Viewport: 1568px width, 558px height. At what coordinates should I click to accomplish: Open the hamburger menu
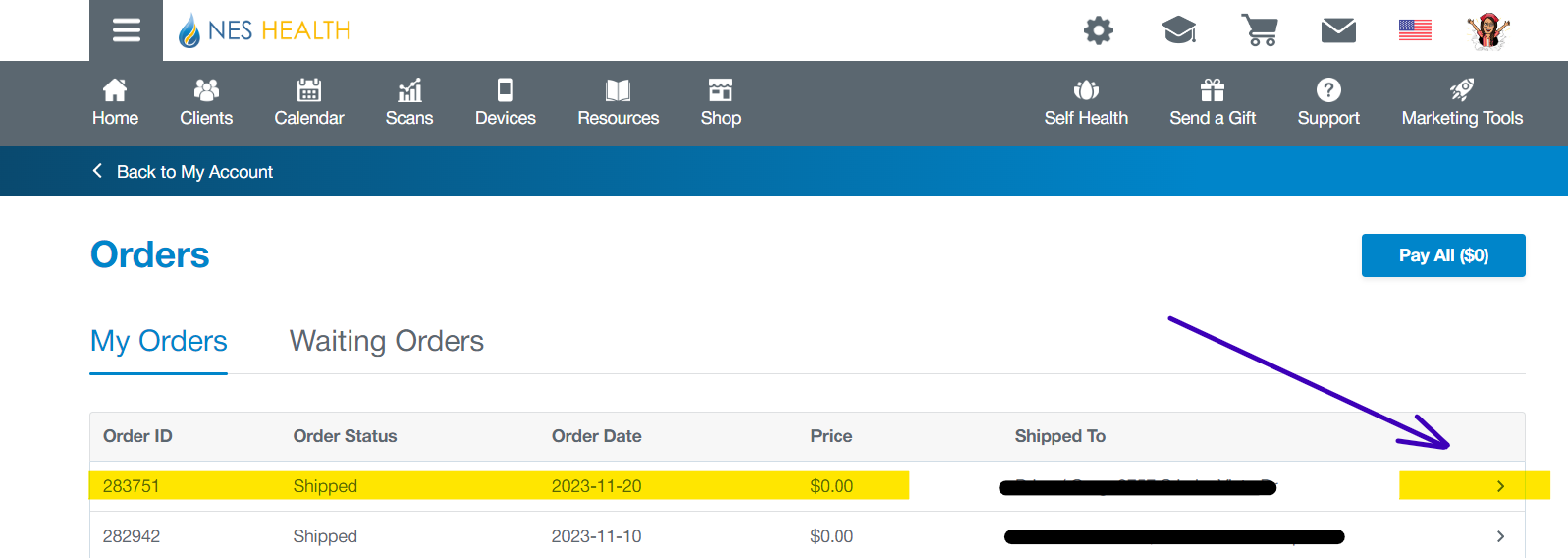point(126,30)
